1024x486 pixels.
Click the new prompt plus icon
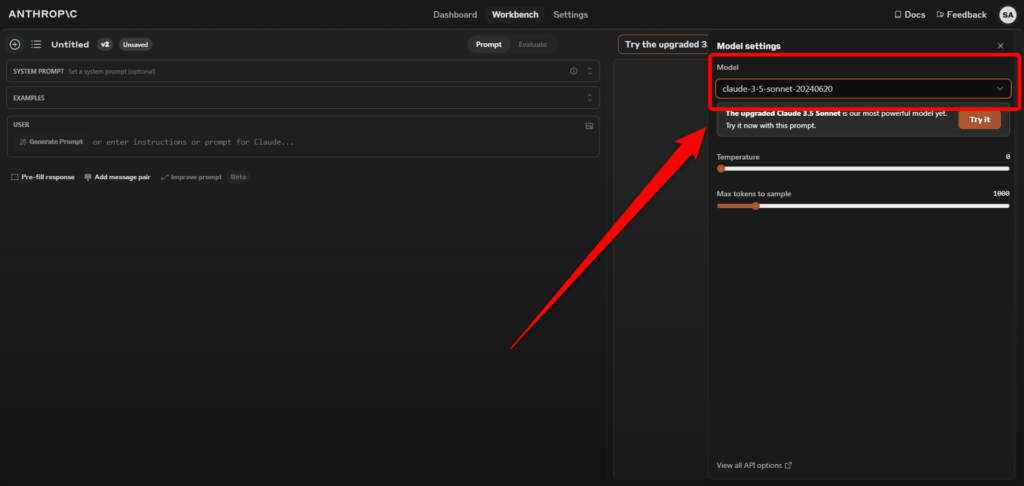coord(14,45)
